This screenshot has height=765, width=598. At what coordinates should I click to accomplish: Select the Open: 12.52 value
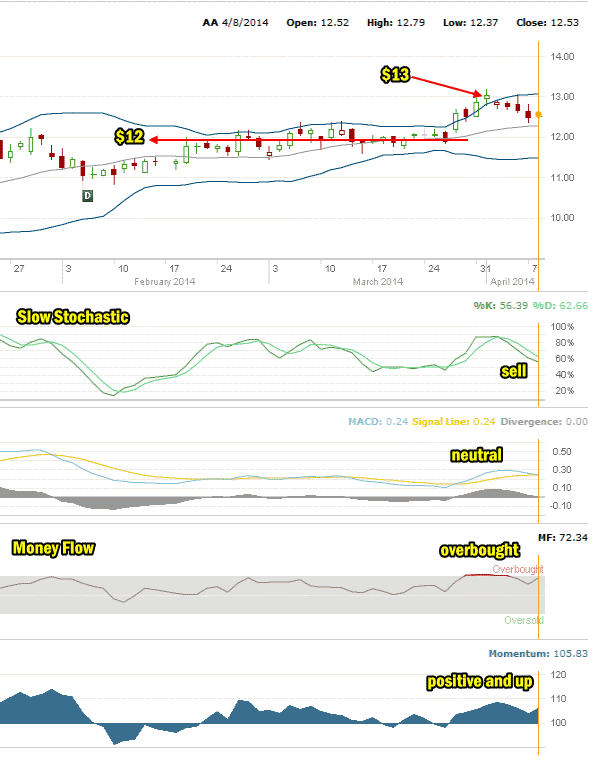[318, 22]
